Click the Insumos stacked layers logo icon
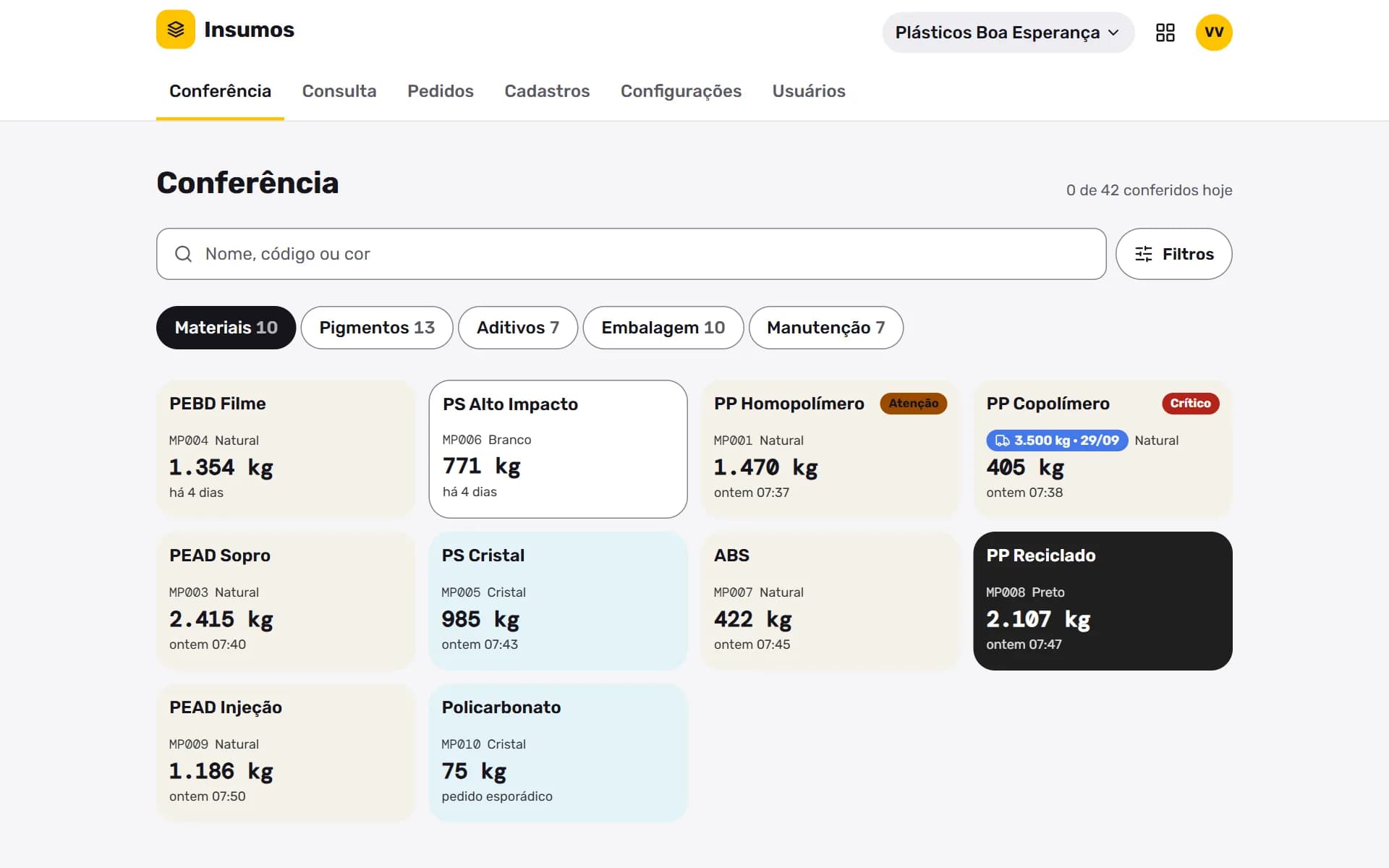Viewport: 1389px width, 868px height. (176, 30)
